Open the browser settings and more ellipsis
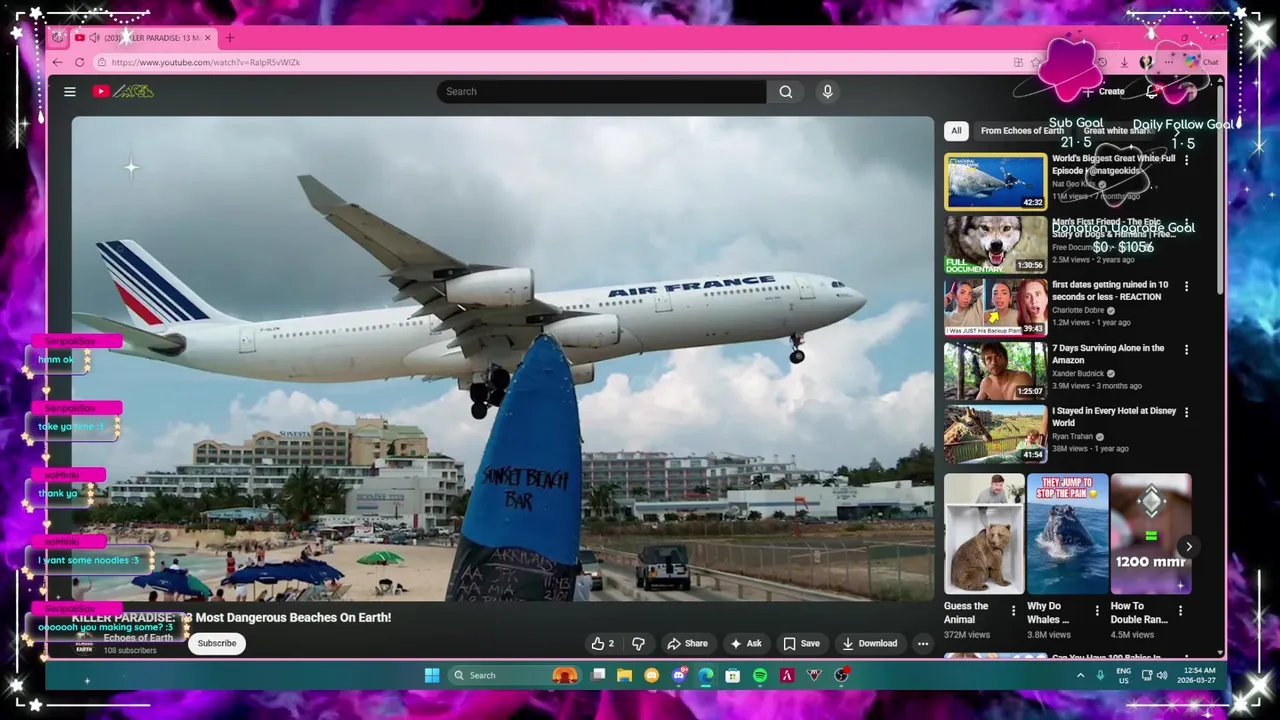Viewport: 1280px width, 720px height. tap(1168, 62)
